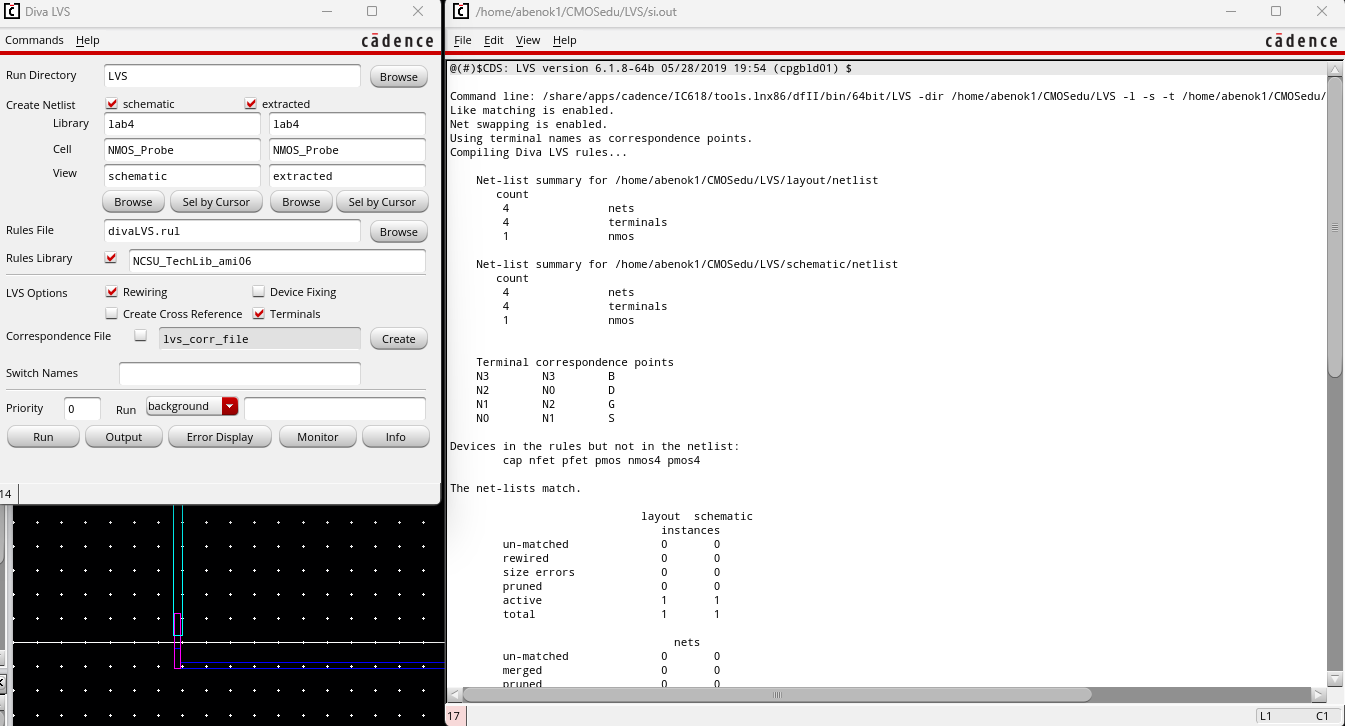Click Cadence logo icon in si.out title bar
The image size is (1345, 726).
459,11
